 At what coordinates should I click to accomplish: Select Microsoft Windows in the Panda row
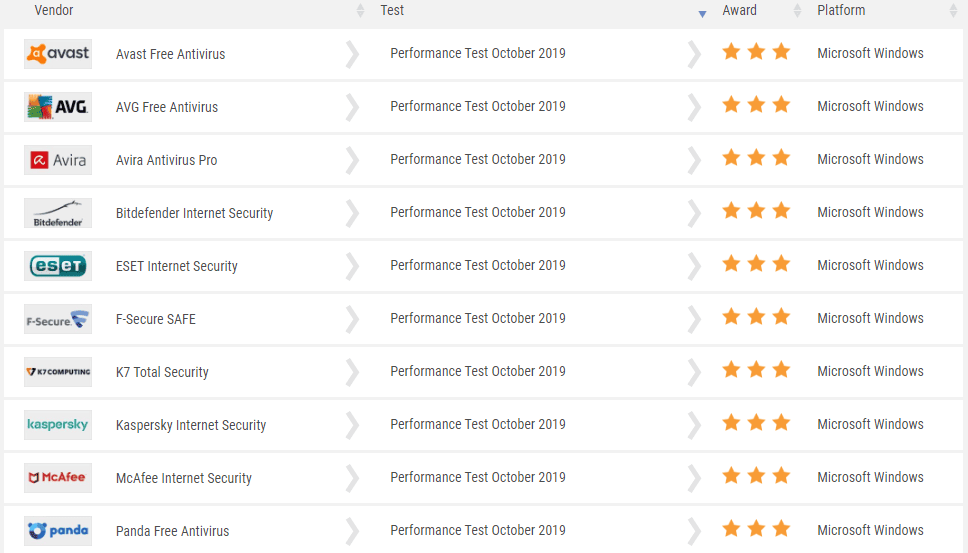pos(870,531)
